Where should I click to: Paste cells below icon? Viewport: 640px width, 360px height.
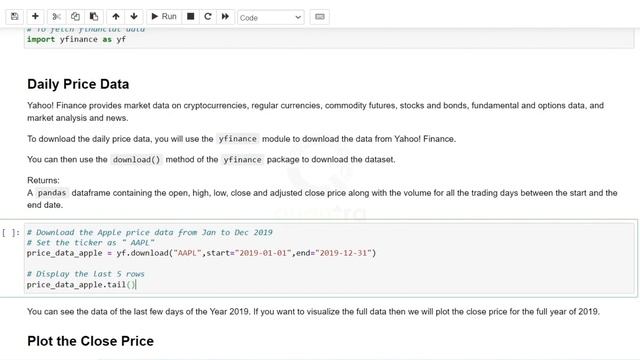click(94, 17)
